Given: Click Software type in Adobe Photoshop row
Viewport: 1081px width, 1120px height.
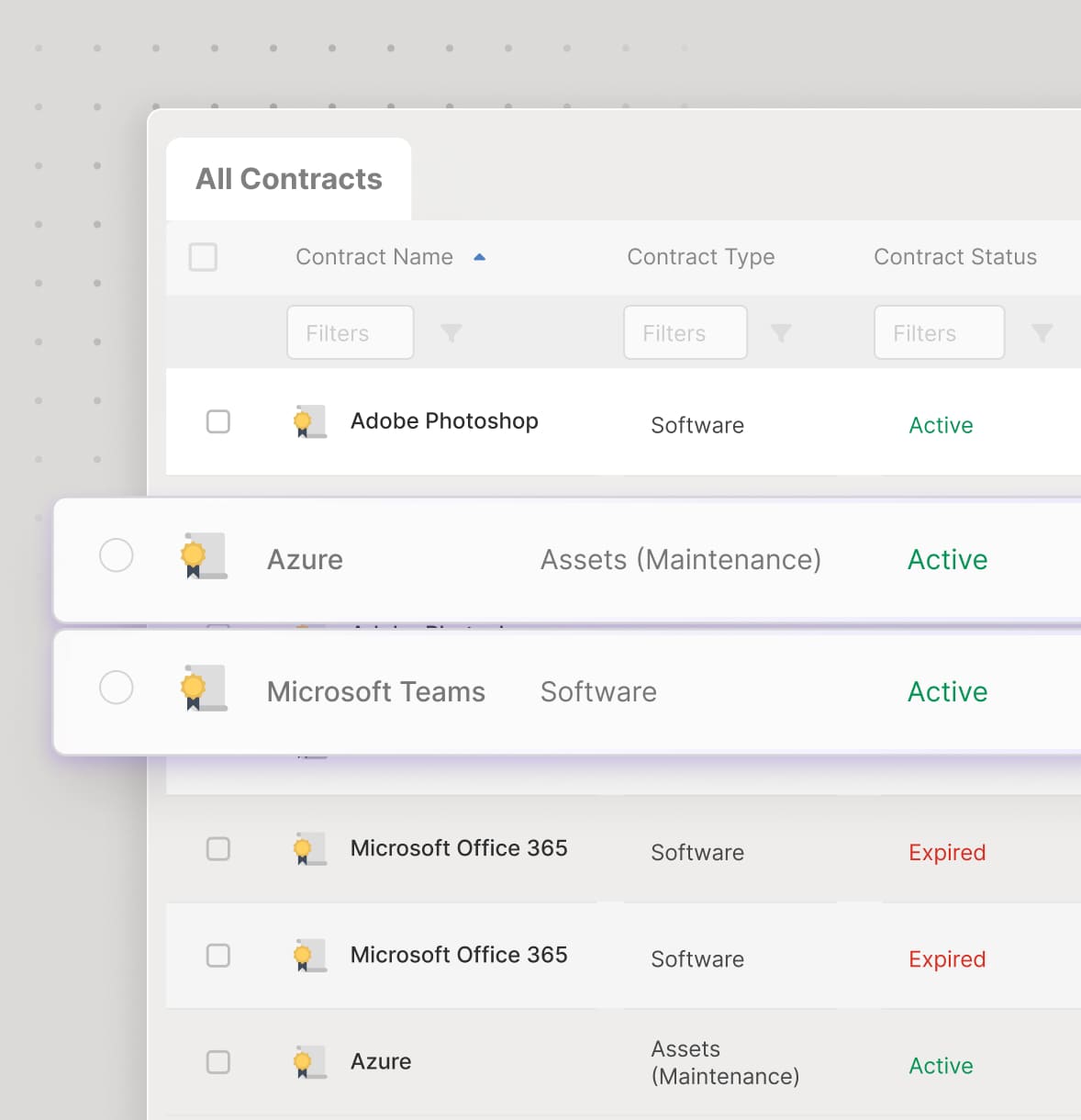Looking at the screenshot, I should tap(697, 425).
